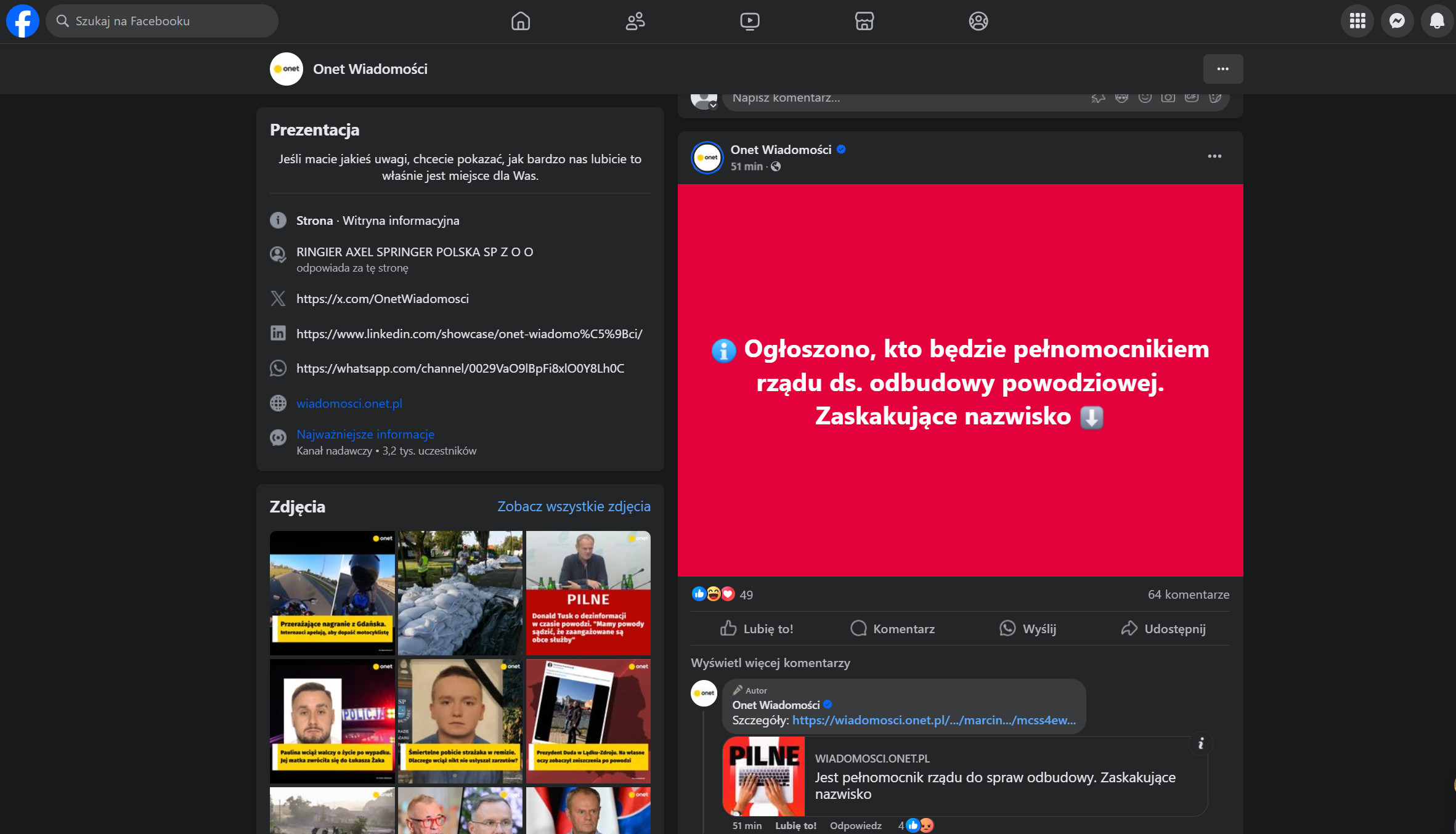1456x834 pixels.
Task: Click the X (Twitter) logo icon
Action: 278,298
